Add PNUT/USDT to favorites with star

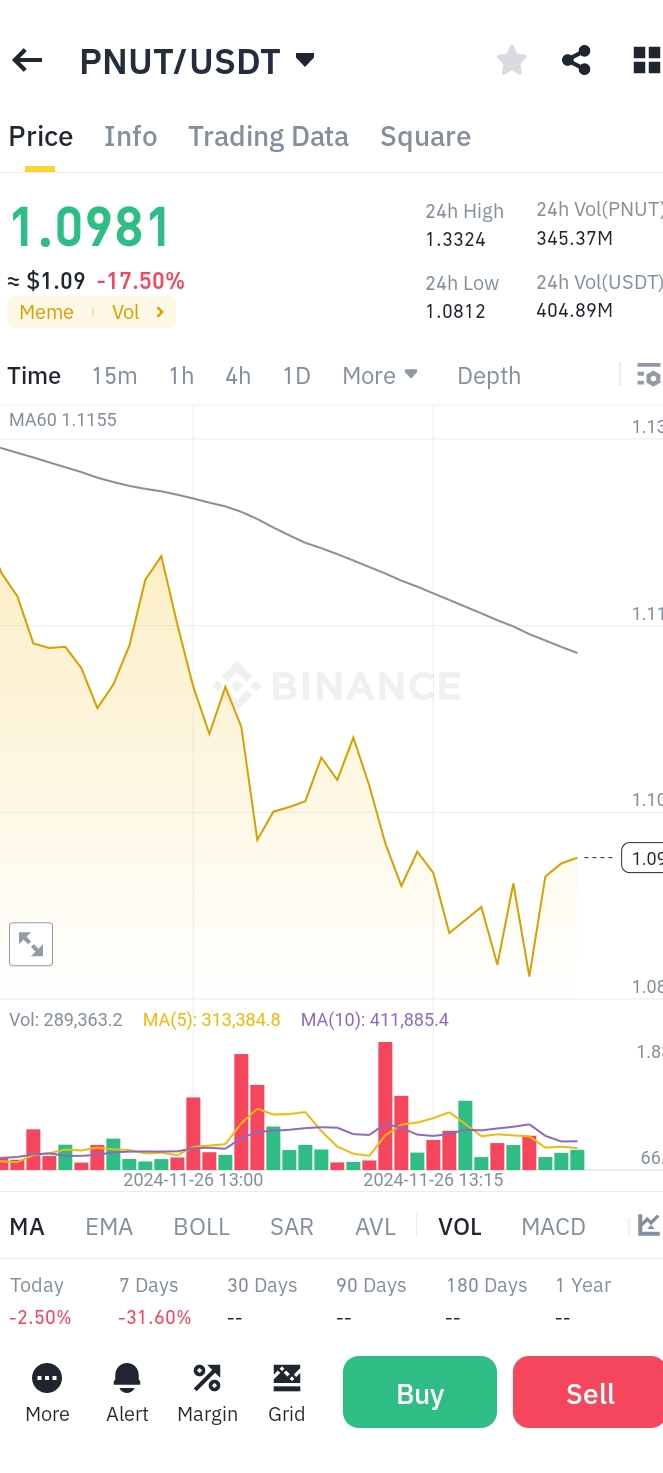[512, 61]
